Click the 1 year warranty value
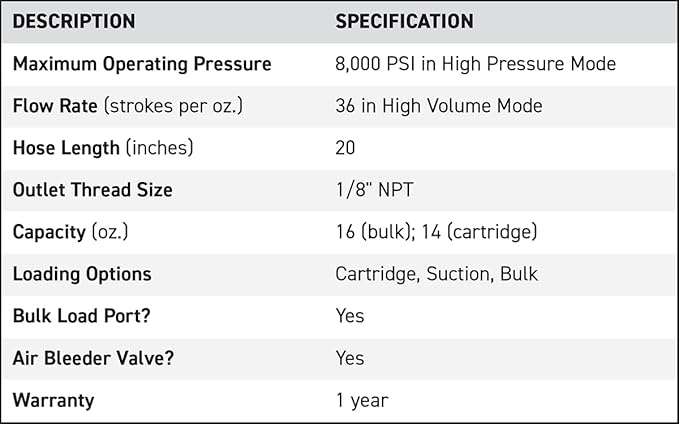 pos(362,400)
